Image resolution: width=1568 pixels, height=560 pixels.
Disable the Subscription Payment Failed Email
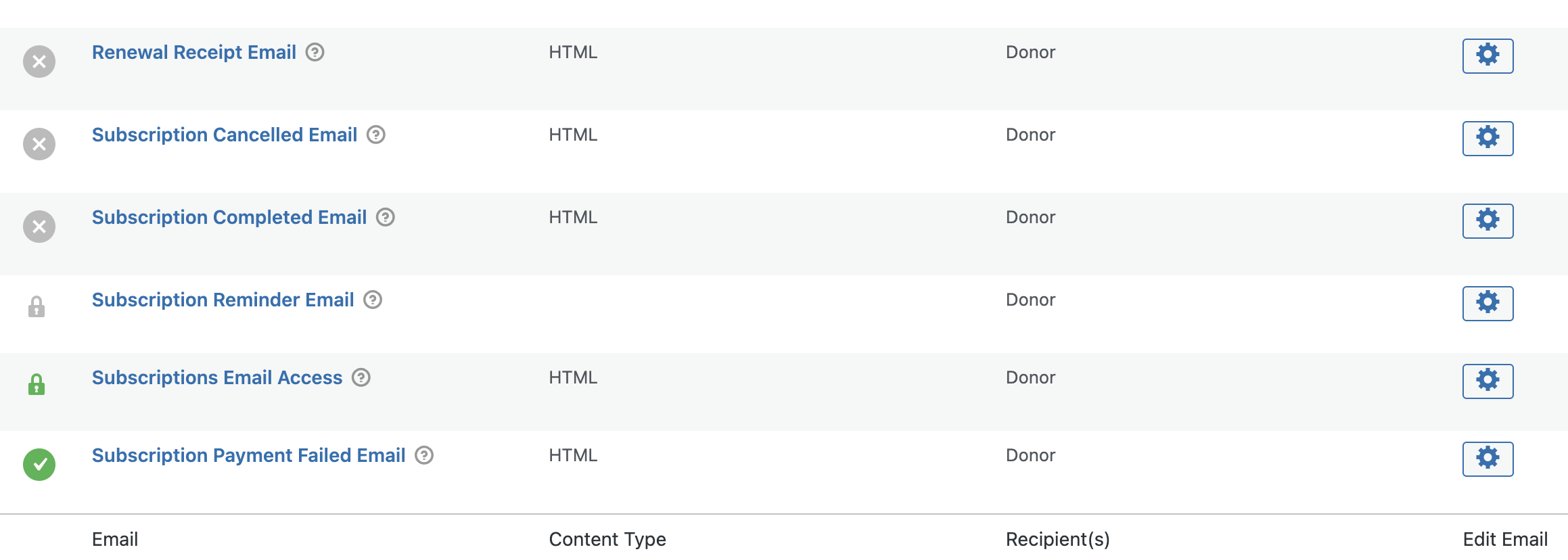pyautogui.click(x=39, y=465)
